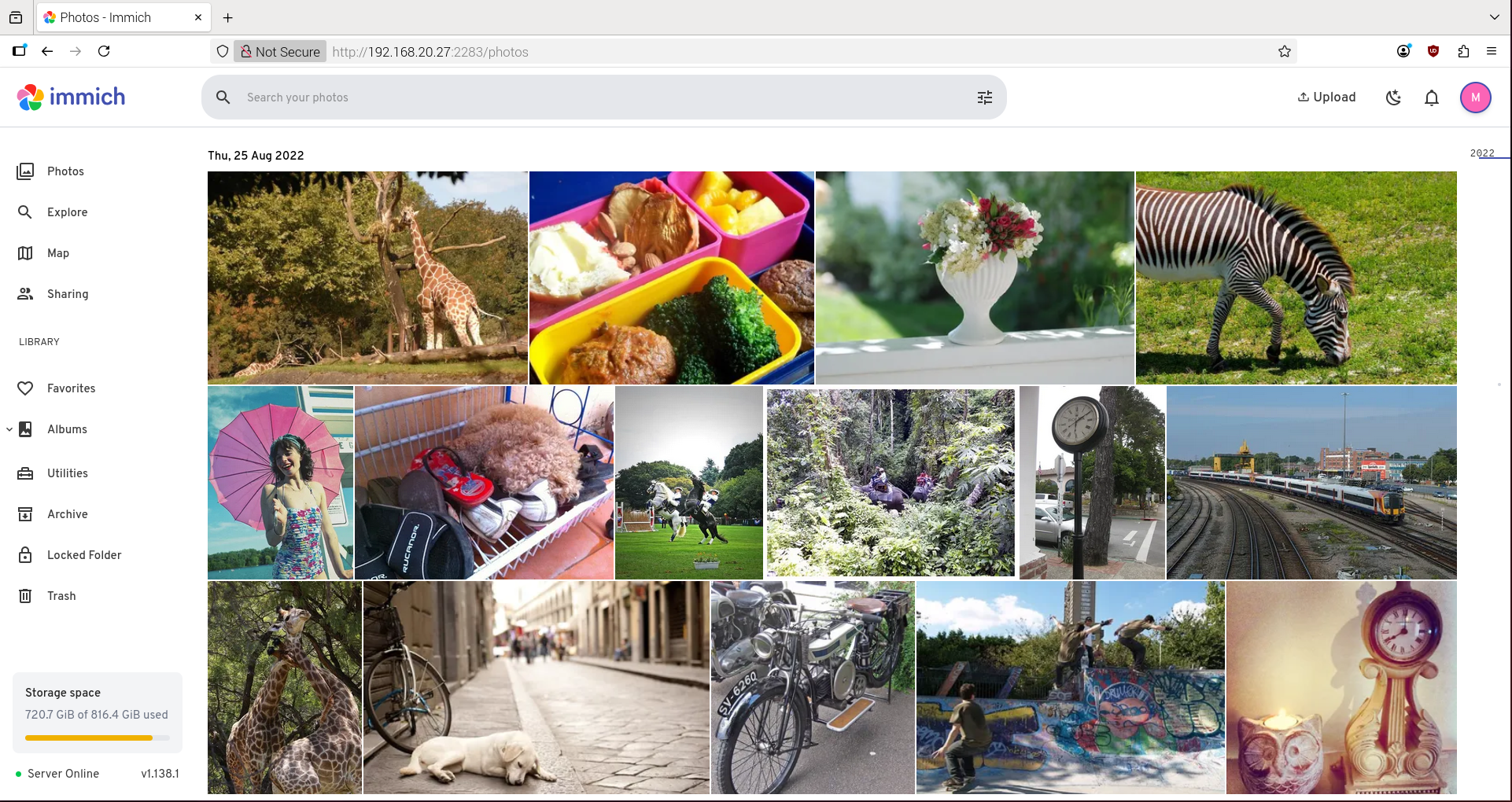Select the Photos sidebar item
Image resolution: width=1512 pixels, height=802 pixels.
click(65, 171)
